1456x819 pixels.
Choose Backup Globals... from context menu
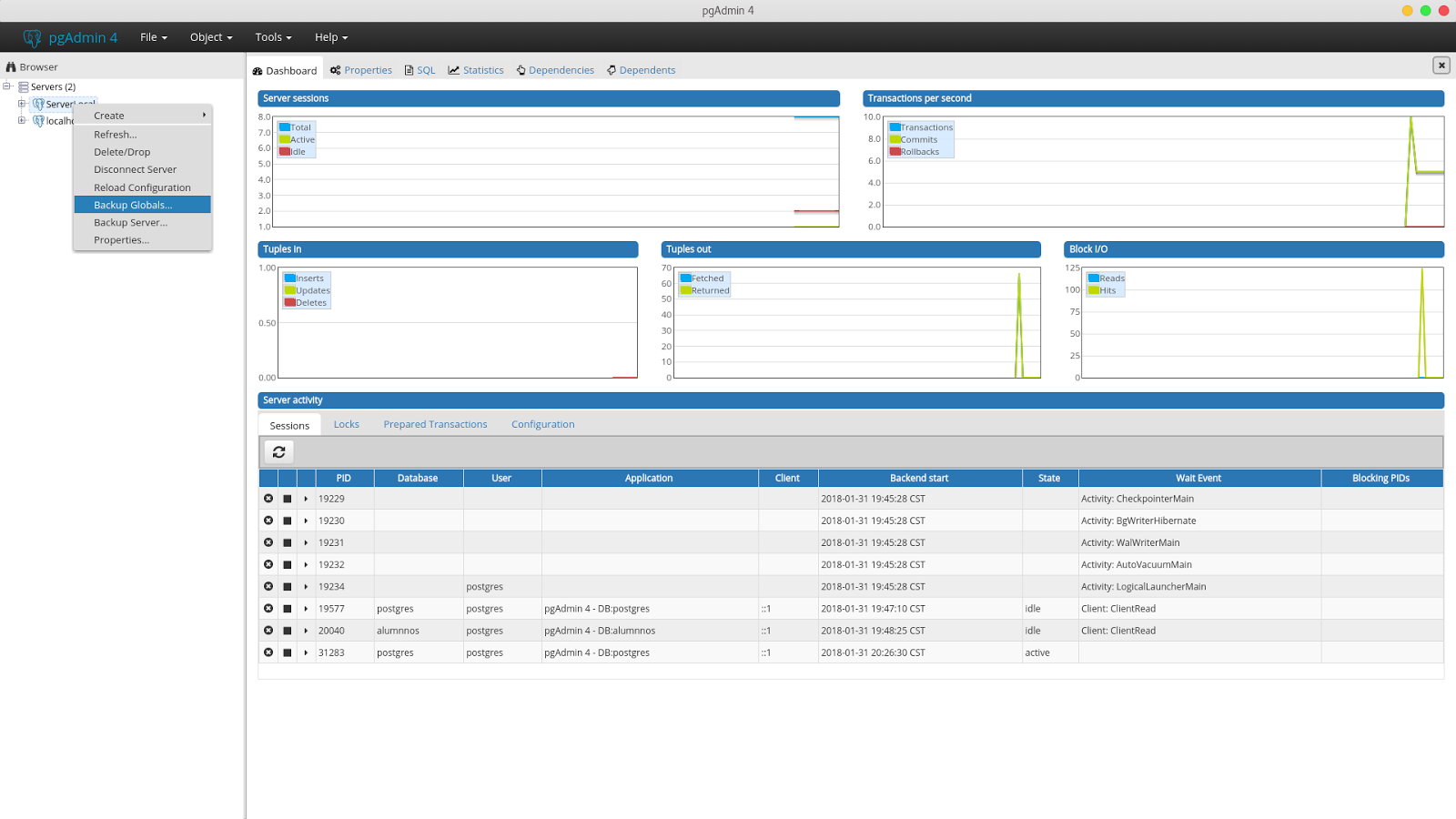143,205
